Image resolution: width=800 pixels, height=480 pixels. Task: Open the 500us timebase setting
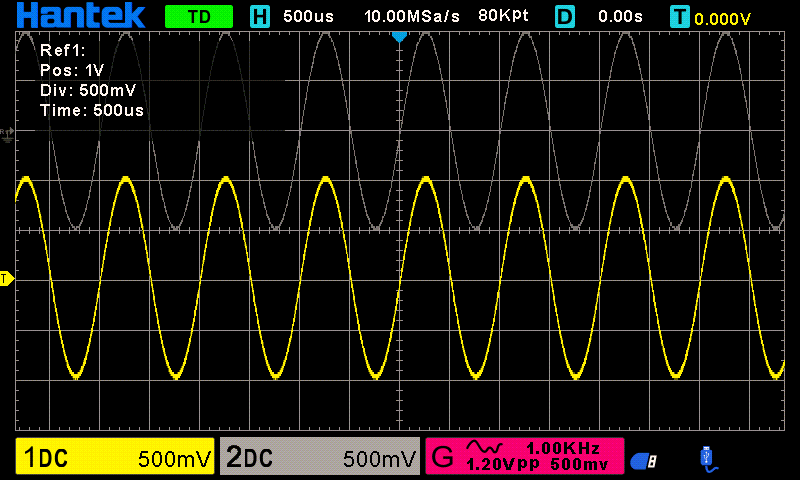[308, 17]
